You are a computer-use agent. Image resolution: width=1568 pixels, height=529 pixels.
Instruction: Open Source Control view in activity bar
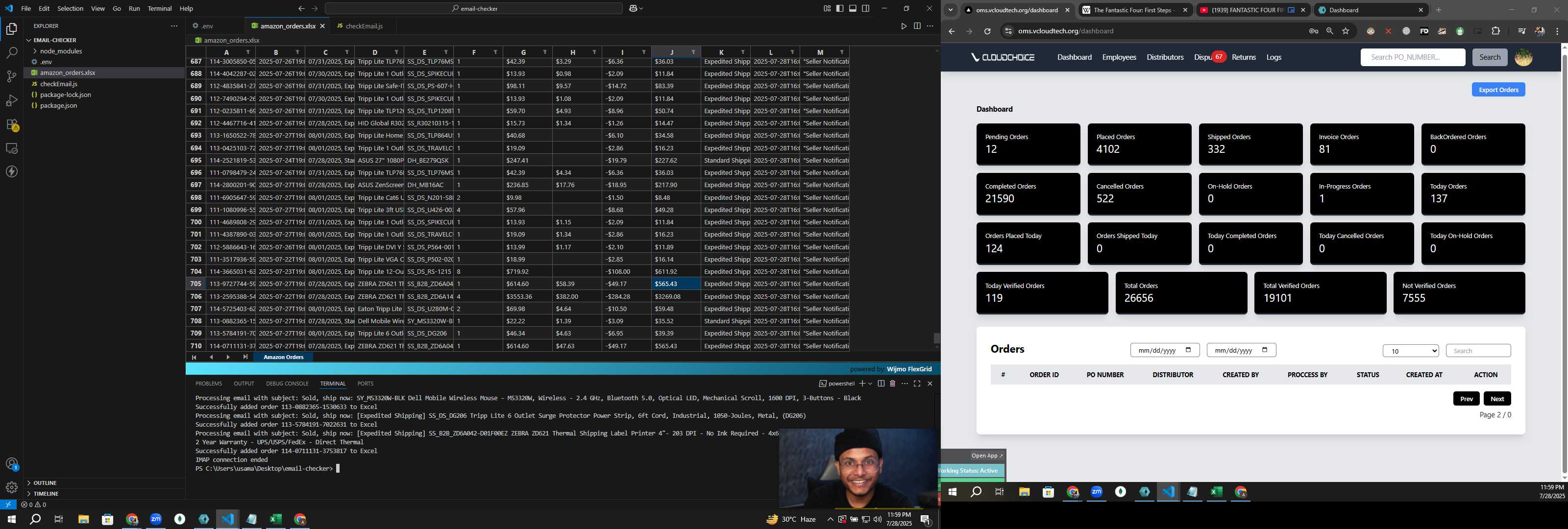click(x=12, y=77)
